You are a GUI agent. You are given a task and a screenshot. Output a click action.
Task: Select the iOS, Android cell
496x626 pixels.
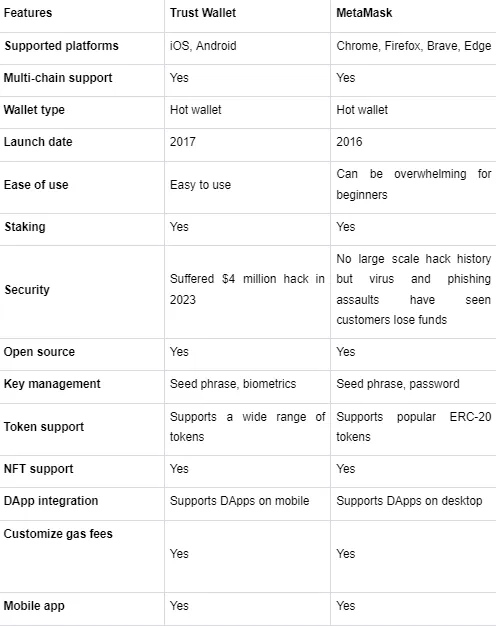click(x=203, y=46)
